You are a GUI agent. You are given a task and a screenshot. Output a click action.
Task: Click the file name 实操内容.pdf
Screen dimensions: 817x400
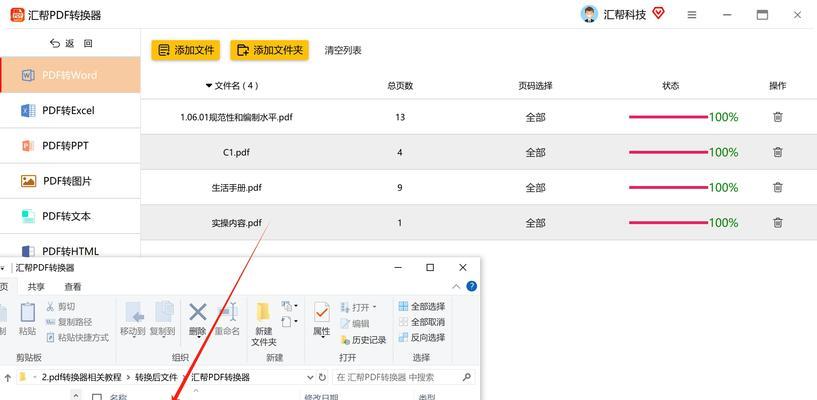[x=237, y=223]
